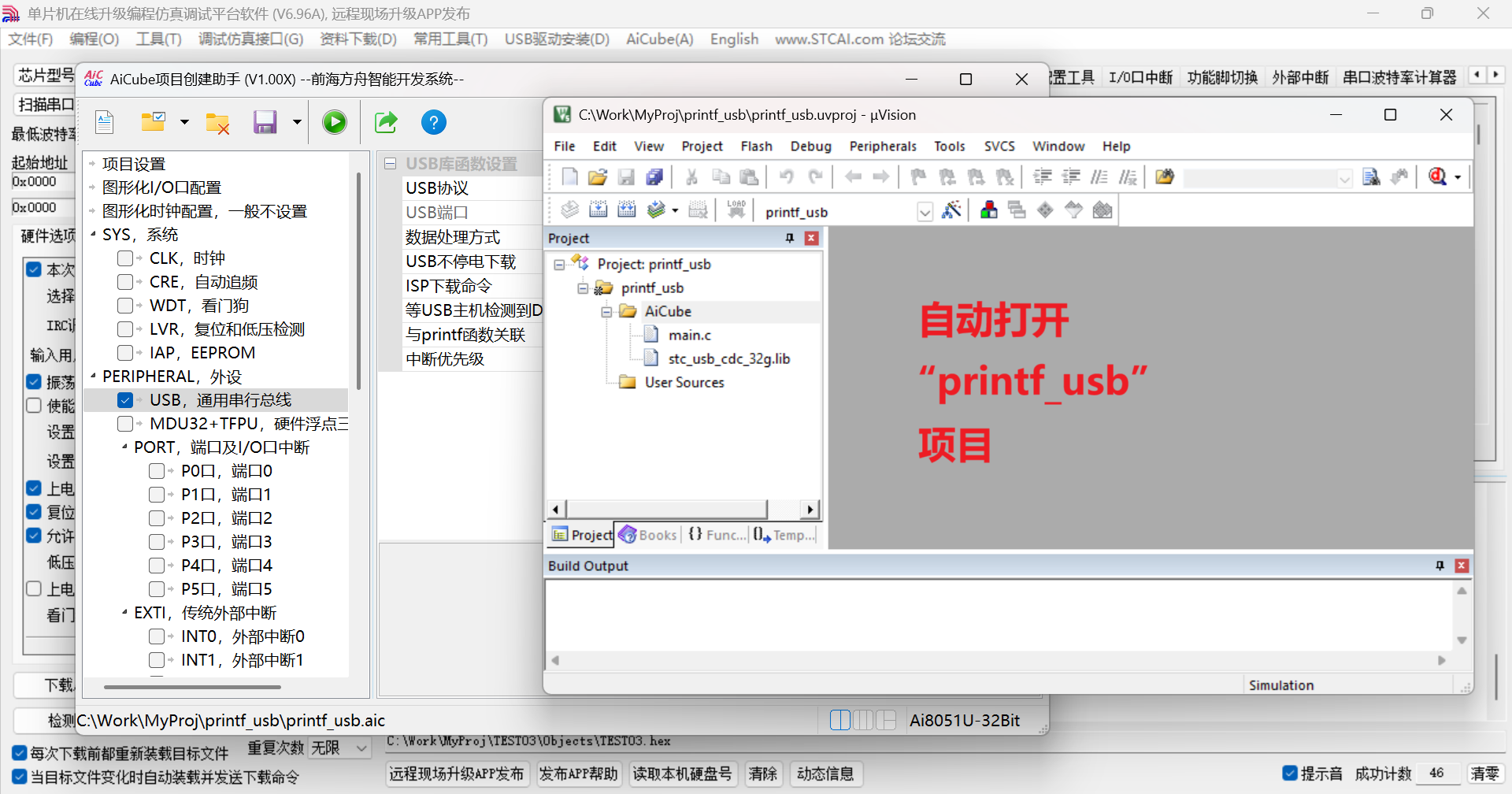Check the P0口 端口0 checkbox

click(156, 471)
